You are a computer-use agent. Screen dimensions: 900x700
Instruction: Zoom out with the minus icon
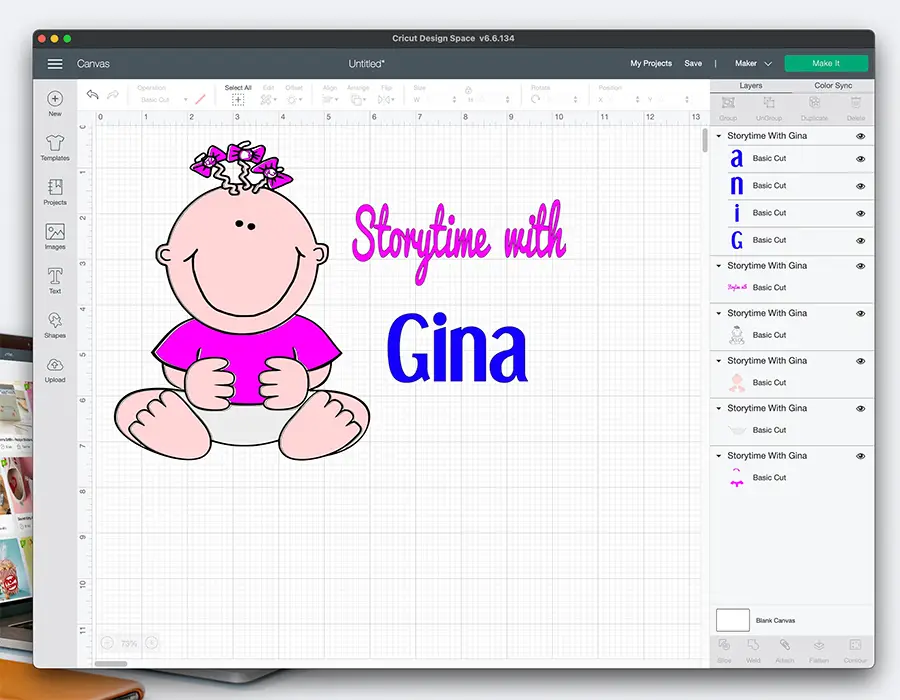coord(107,643)
